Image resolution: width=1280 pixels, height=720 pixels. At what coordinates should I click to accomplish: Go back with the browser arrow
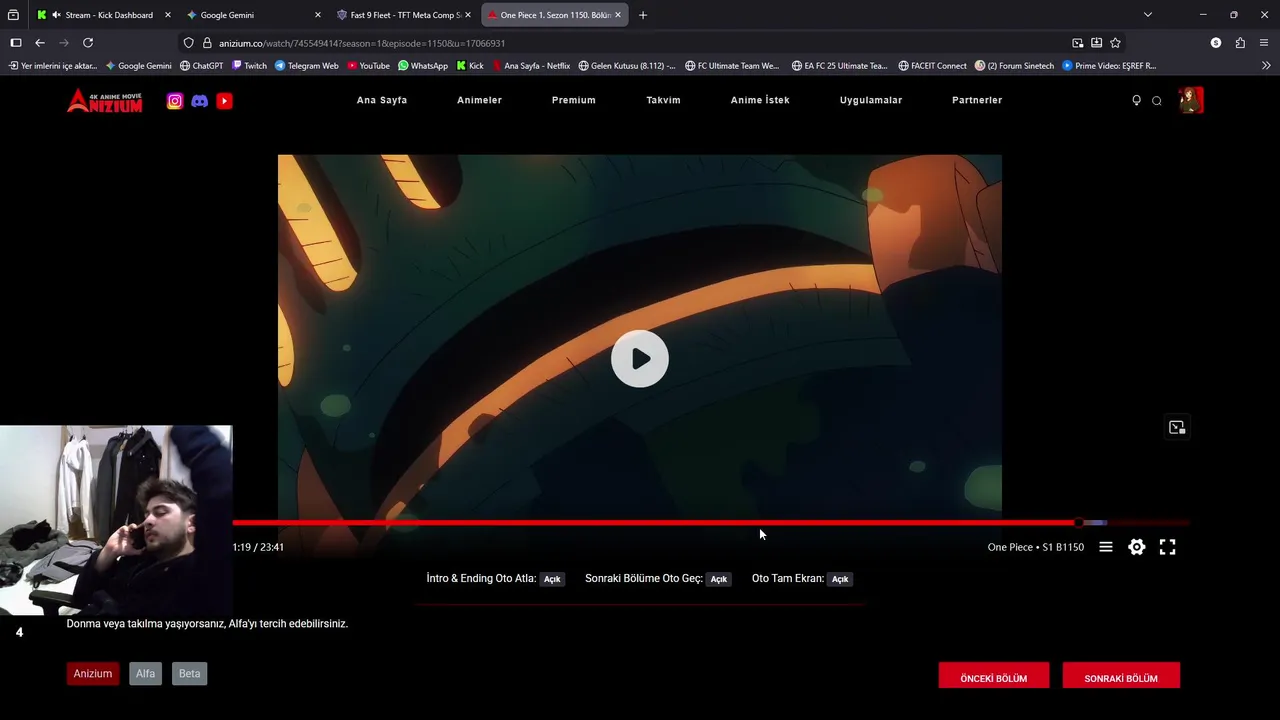[x=40, y=43]
